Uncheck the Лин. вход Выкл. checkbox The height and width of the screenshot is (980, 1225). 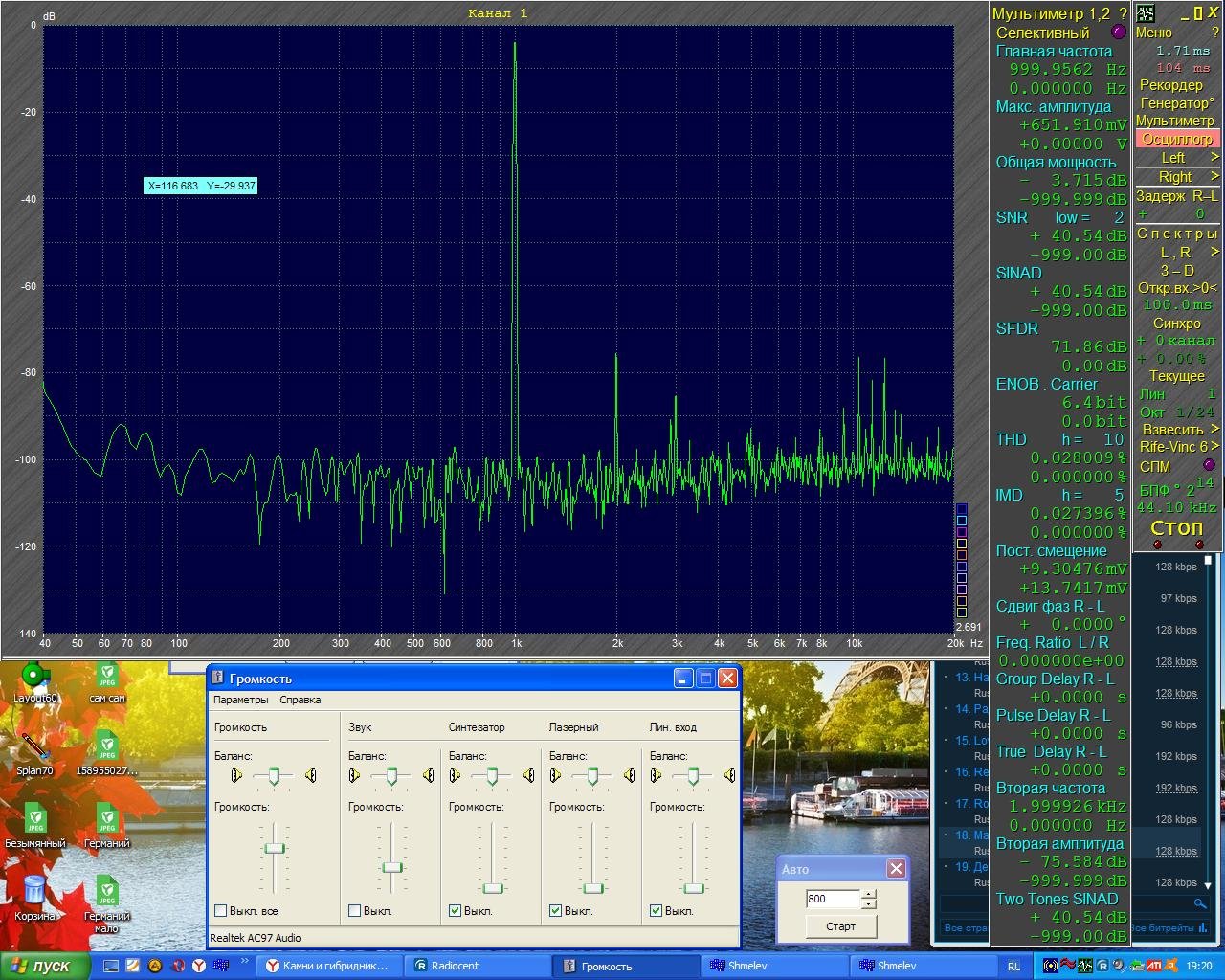point(657,911)
